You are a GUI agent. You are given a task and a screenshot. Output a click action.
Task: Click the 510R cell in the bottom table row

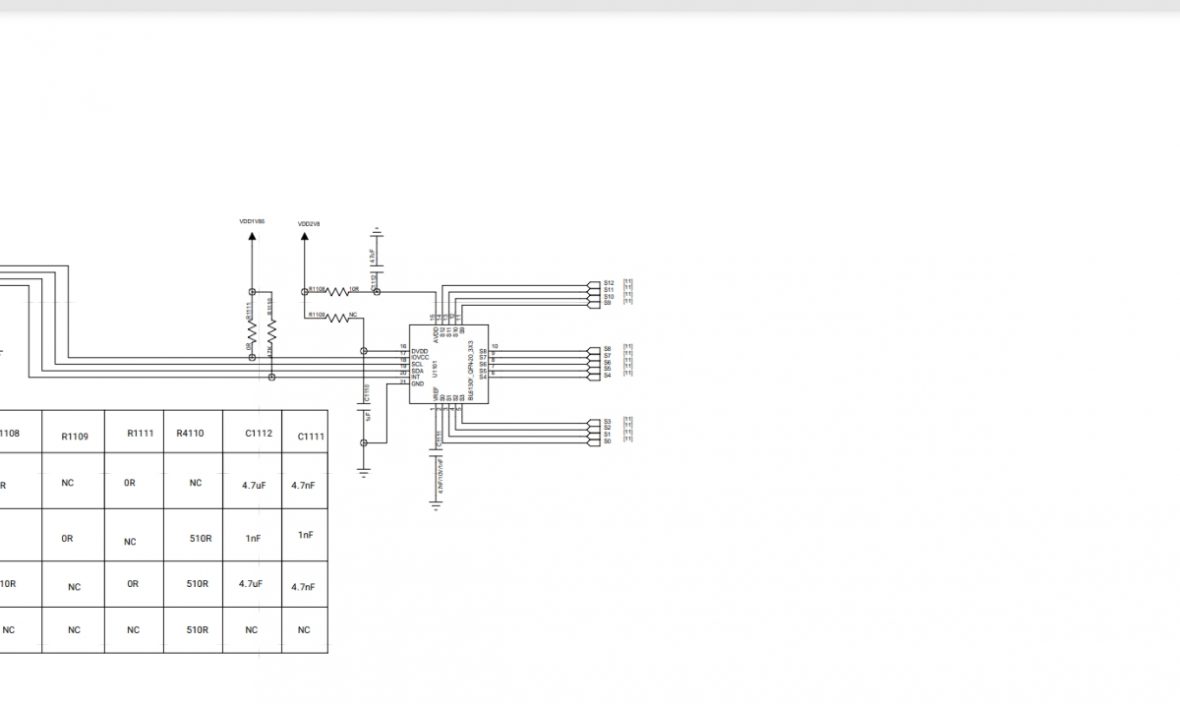coord(198,630)
